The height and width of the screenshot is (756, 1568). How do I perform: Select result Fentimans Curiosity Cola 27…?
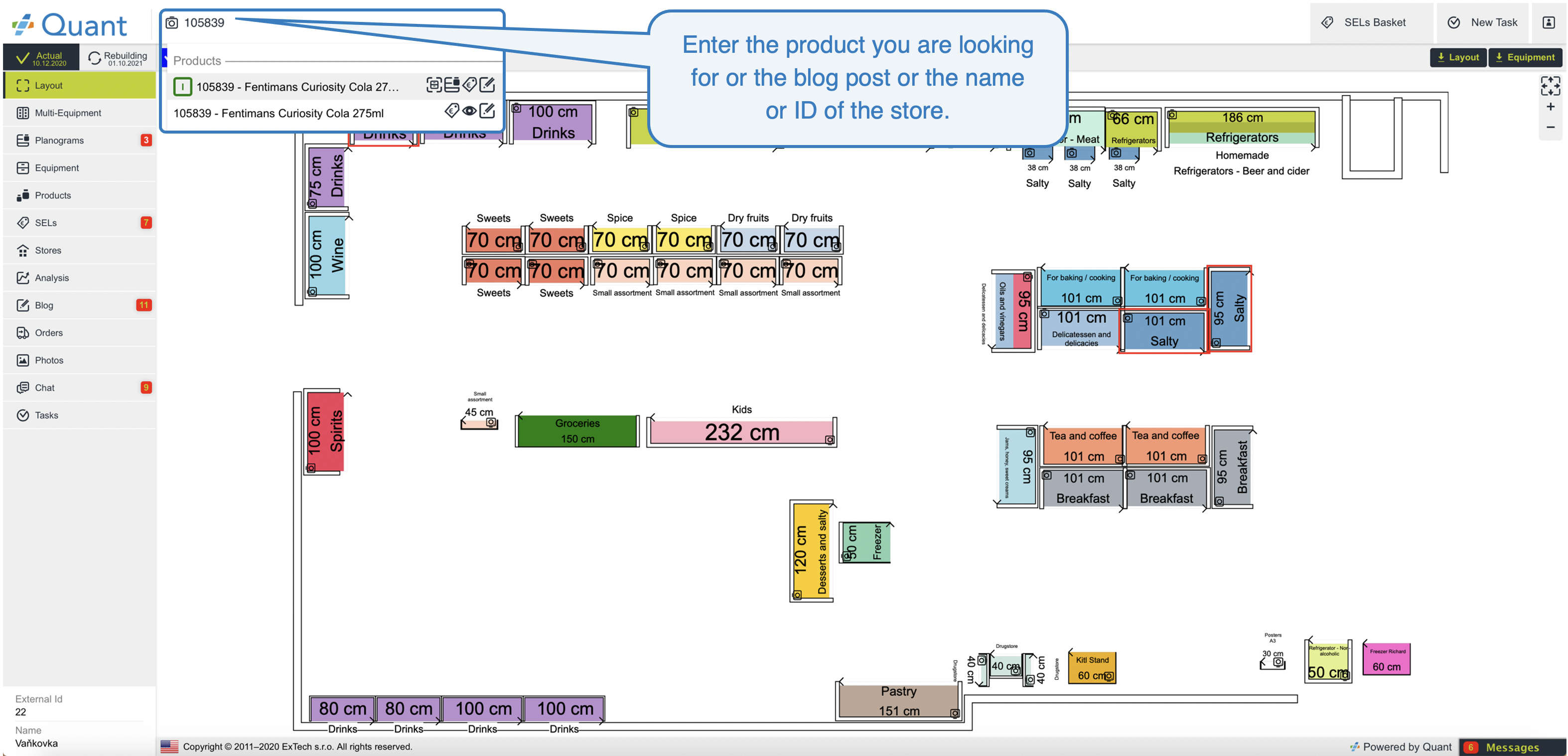coord(297,86)
